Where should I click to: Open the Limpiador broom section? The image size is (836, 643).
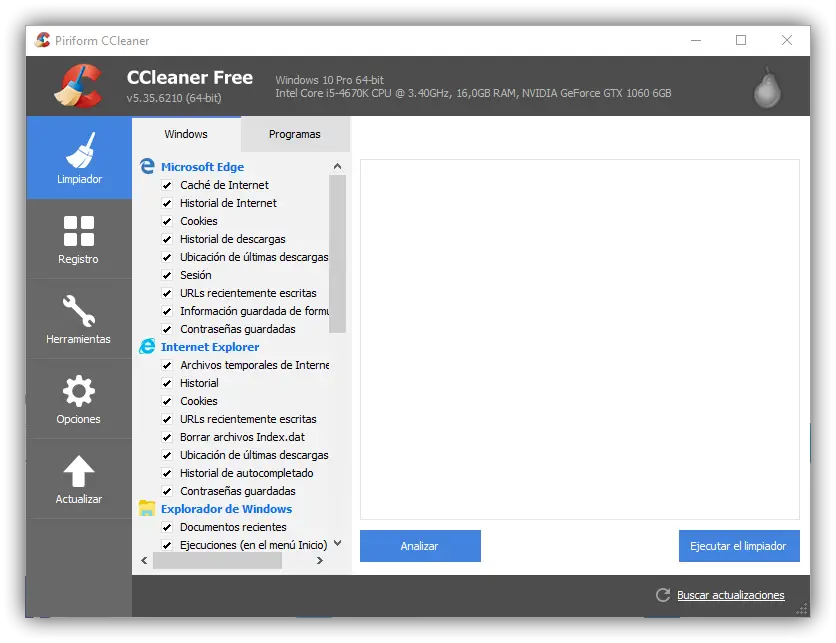click(x=79, y=158)
